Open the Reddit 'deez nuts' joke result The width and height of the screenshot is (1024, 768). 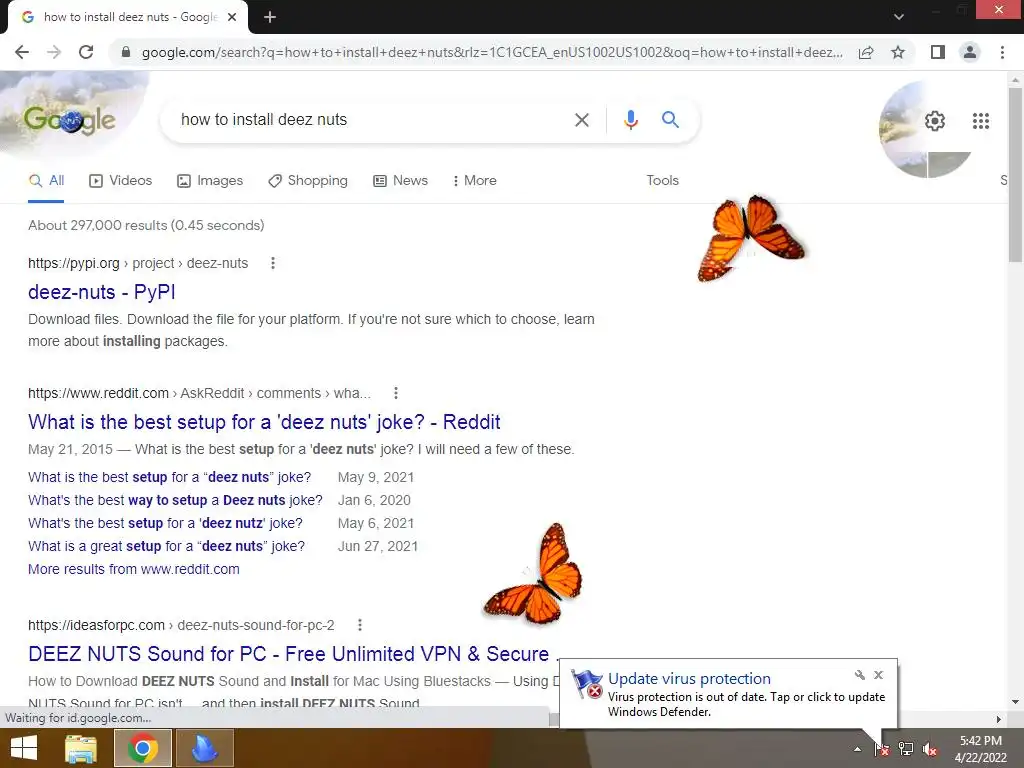(264, 422)
